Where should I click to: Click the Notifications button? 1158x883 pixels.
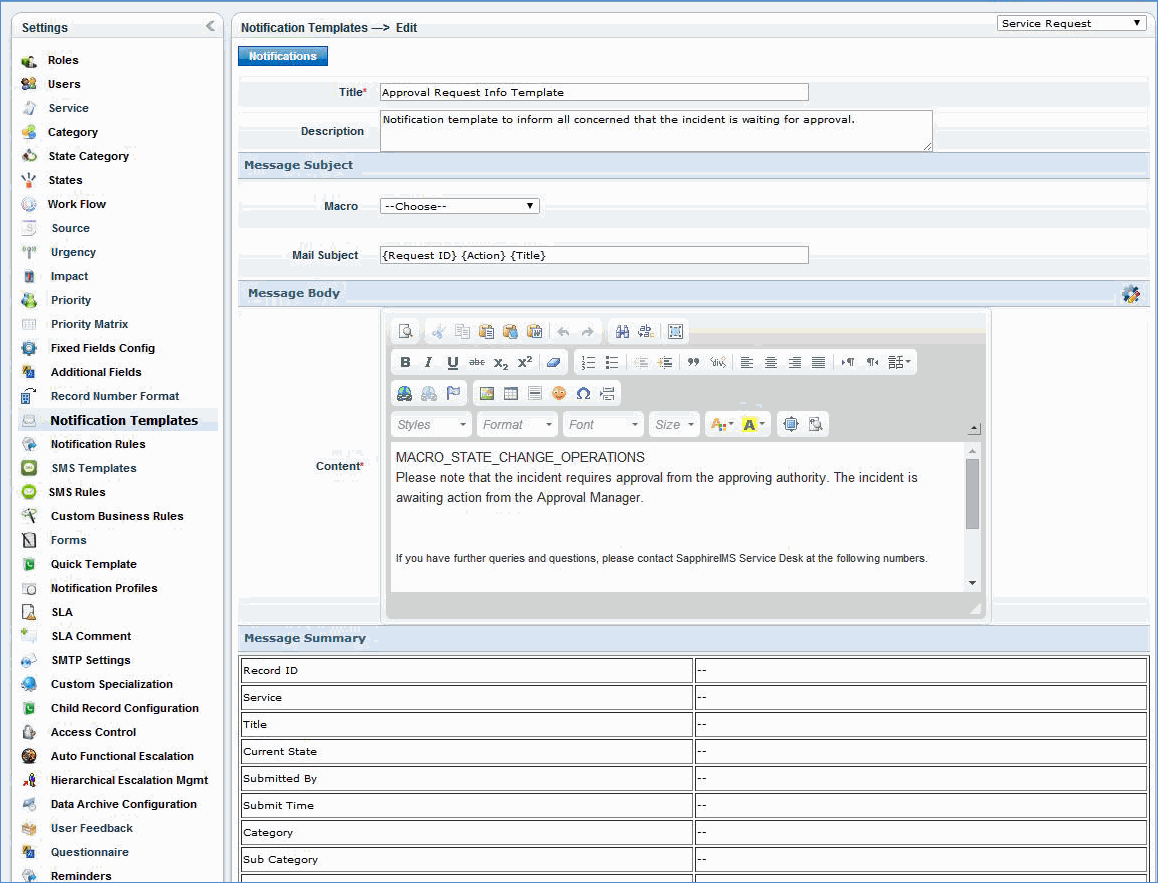(x=283, y=56)
